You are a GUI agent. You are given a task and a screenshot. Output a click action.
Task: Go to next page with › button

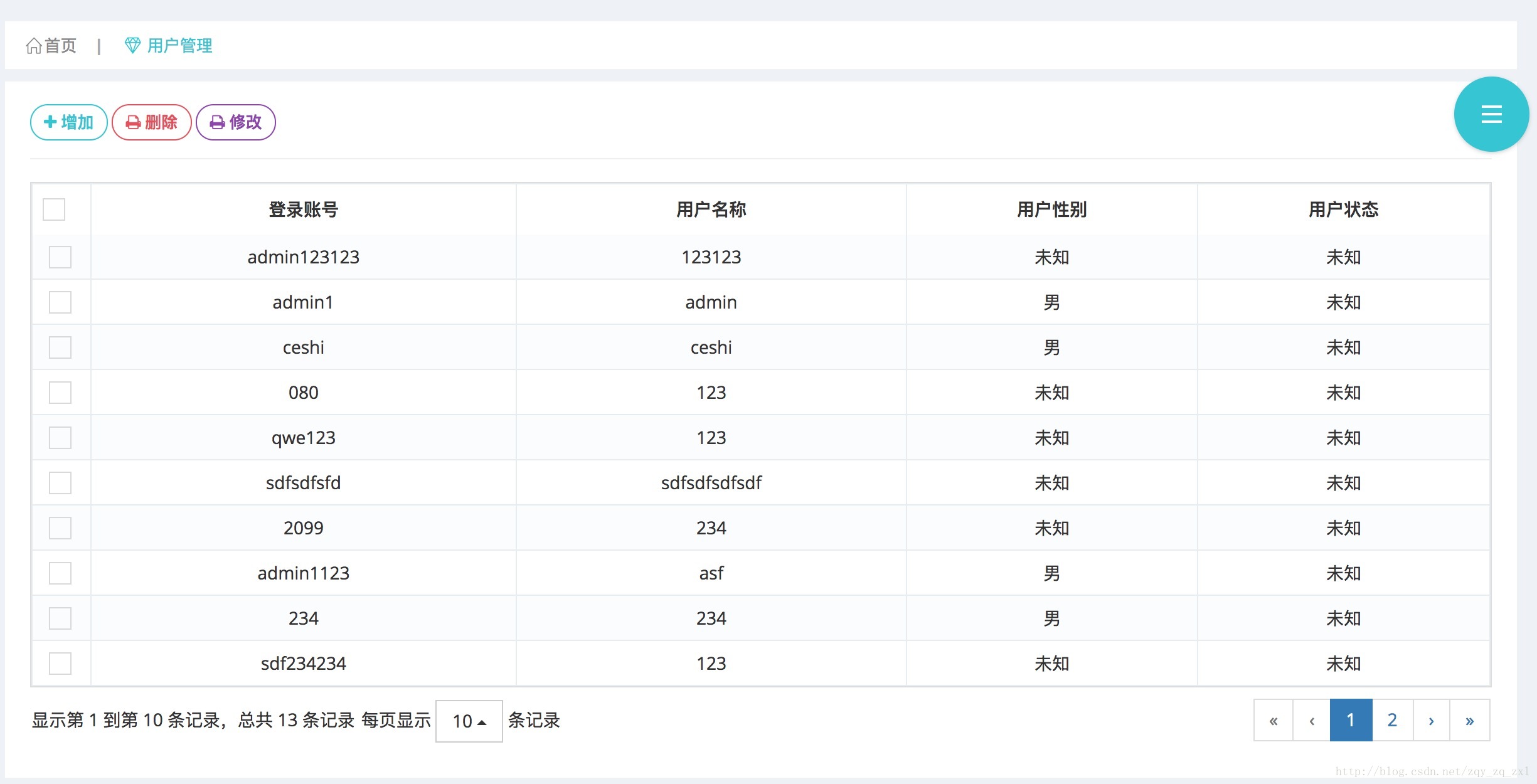1432,720
